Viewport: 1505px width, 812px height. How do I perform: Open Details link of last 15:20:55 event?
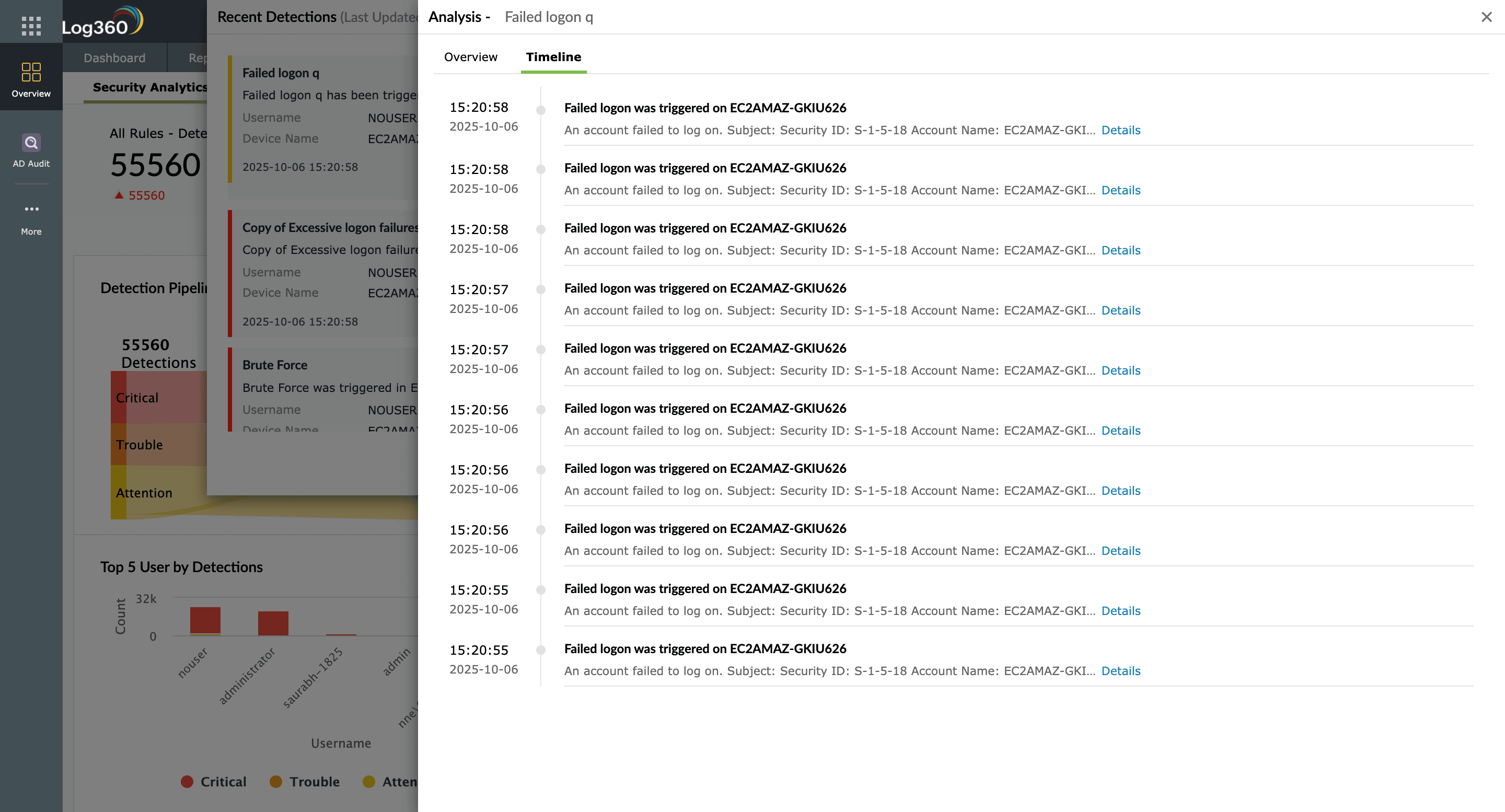[x=1120, y=670]
